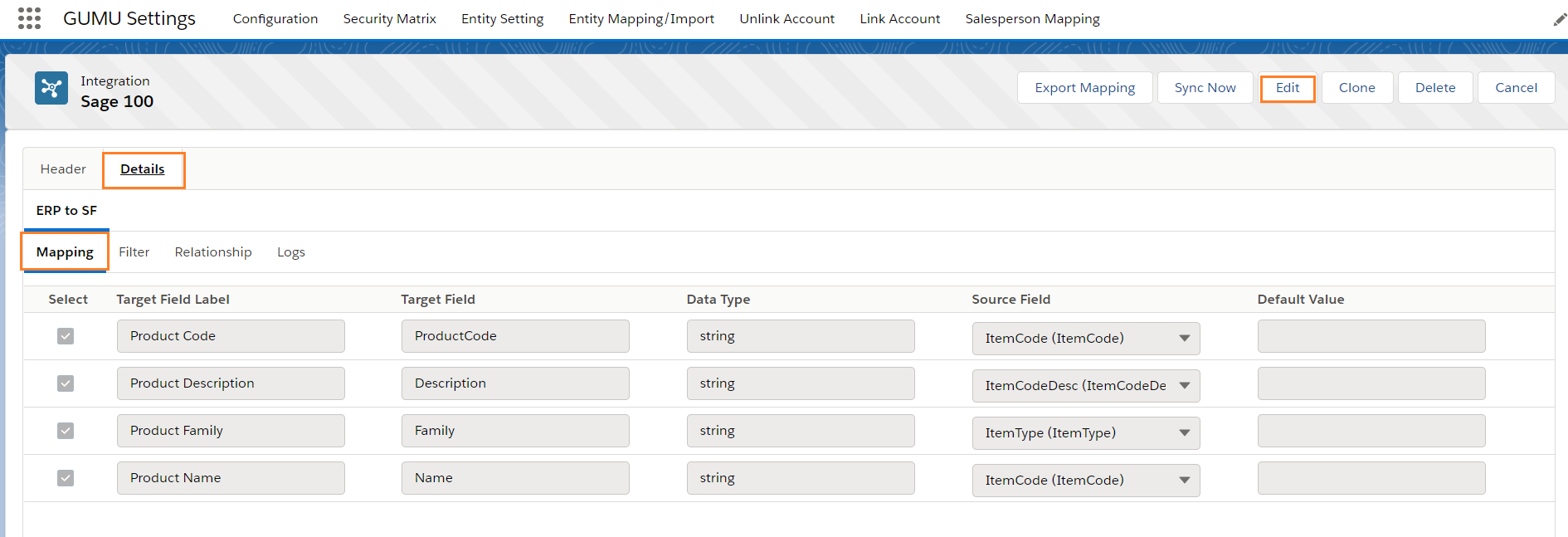Click the Clone button
Screen dimensions: 1568x537
point(1357,88)
